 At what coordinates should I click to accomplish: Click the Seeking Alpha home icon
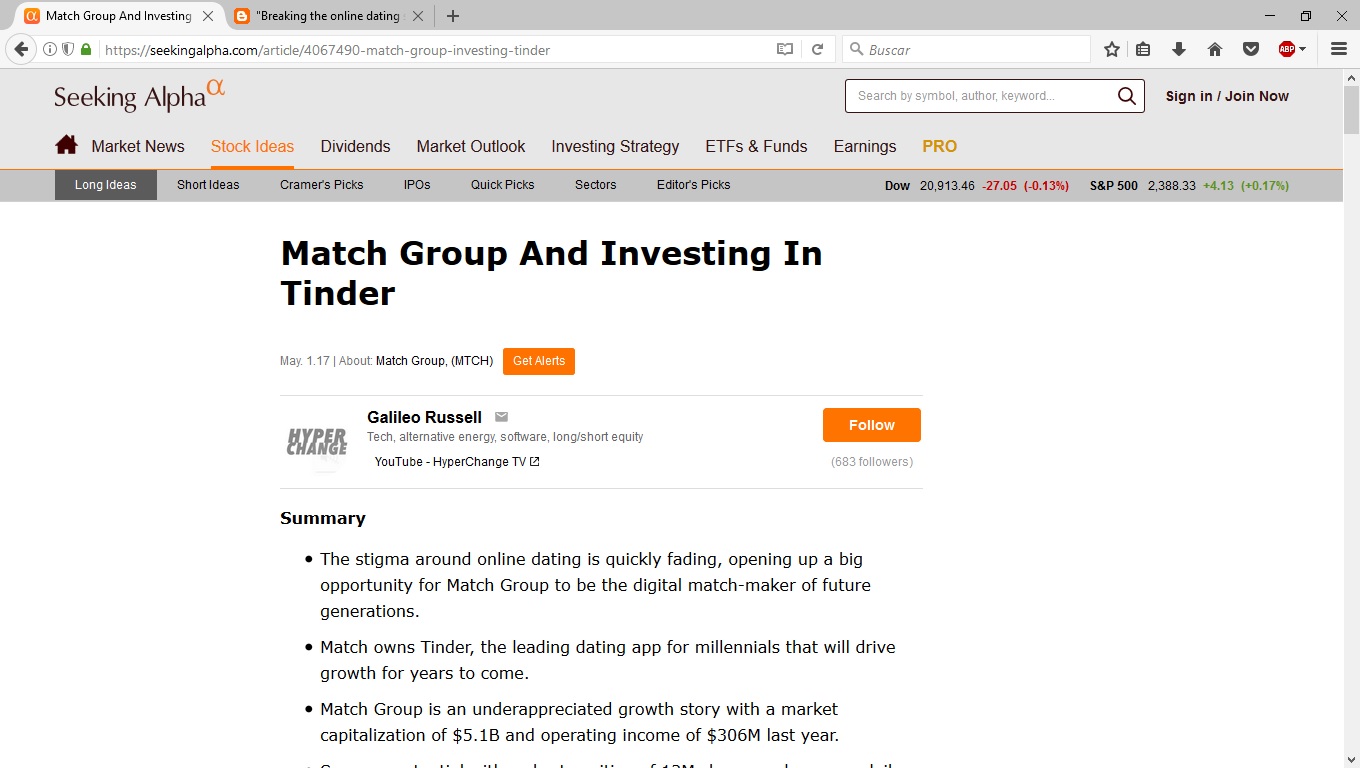tap(66, 145)
